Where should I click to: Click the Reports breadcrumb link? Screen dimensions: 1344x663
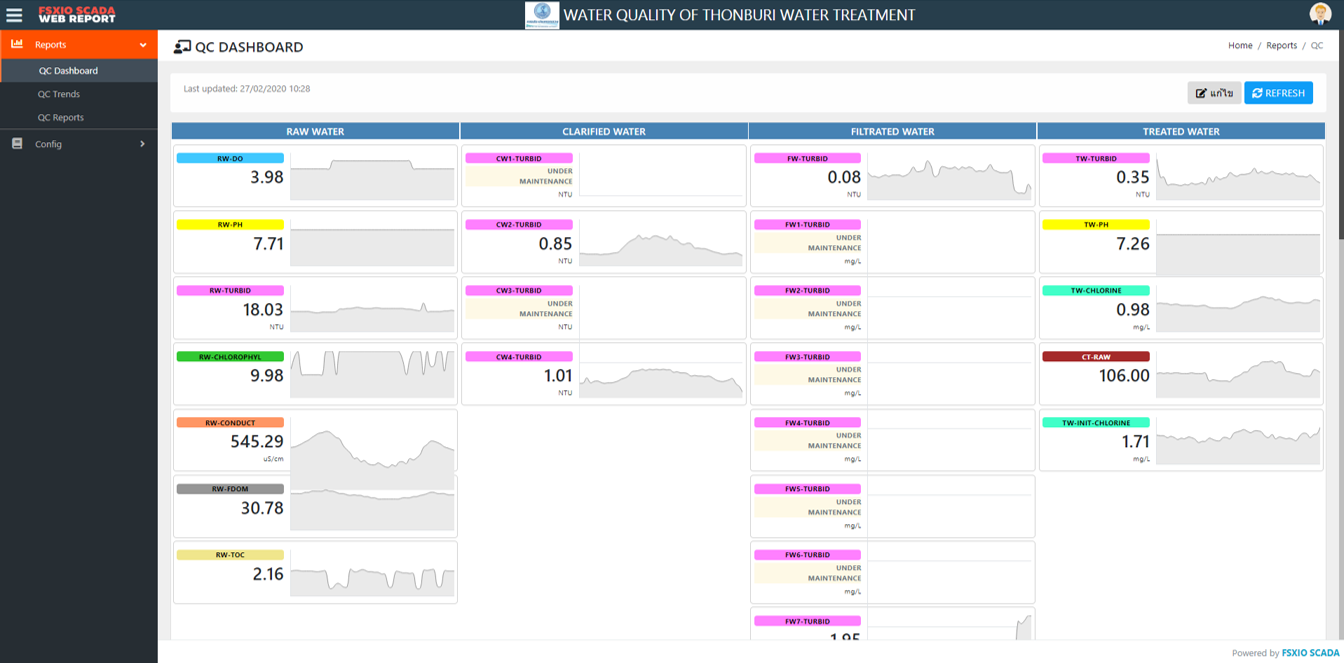point(1281,46)
